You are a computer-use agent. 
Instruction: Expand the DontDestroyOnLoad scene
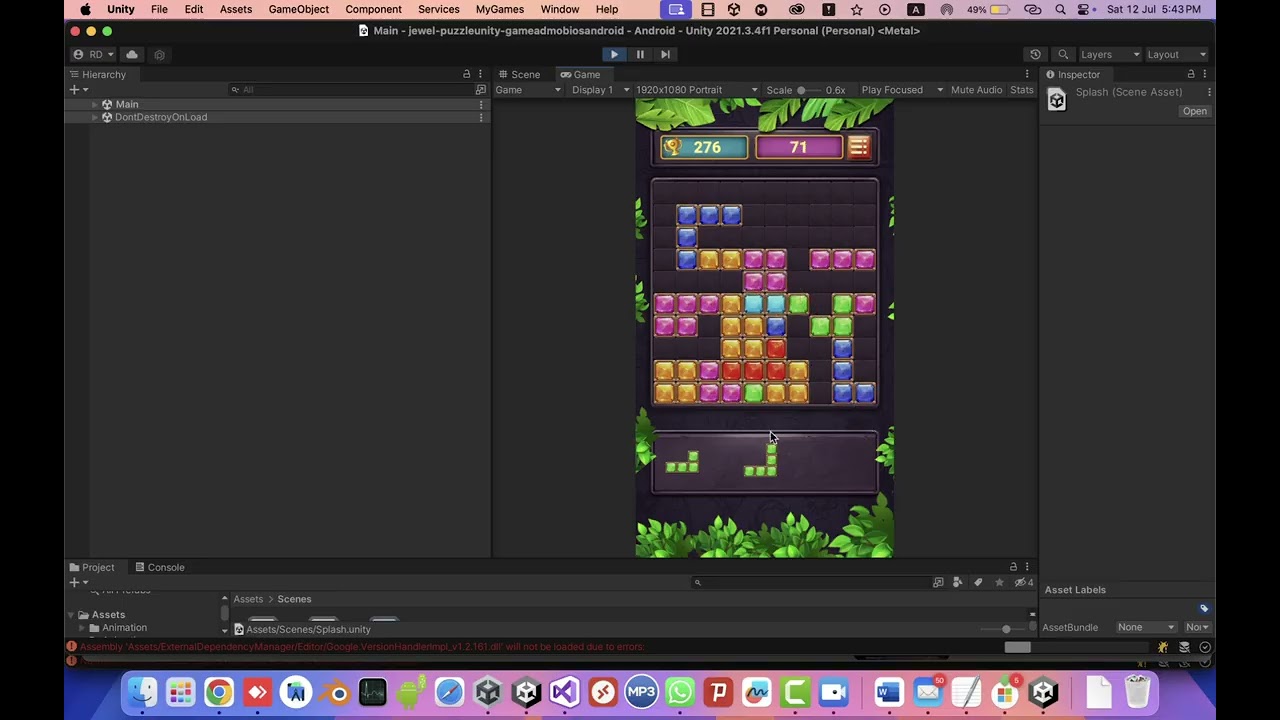tap(95, 117)
